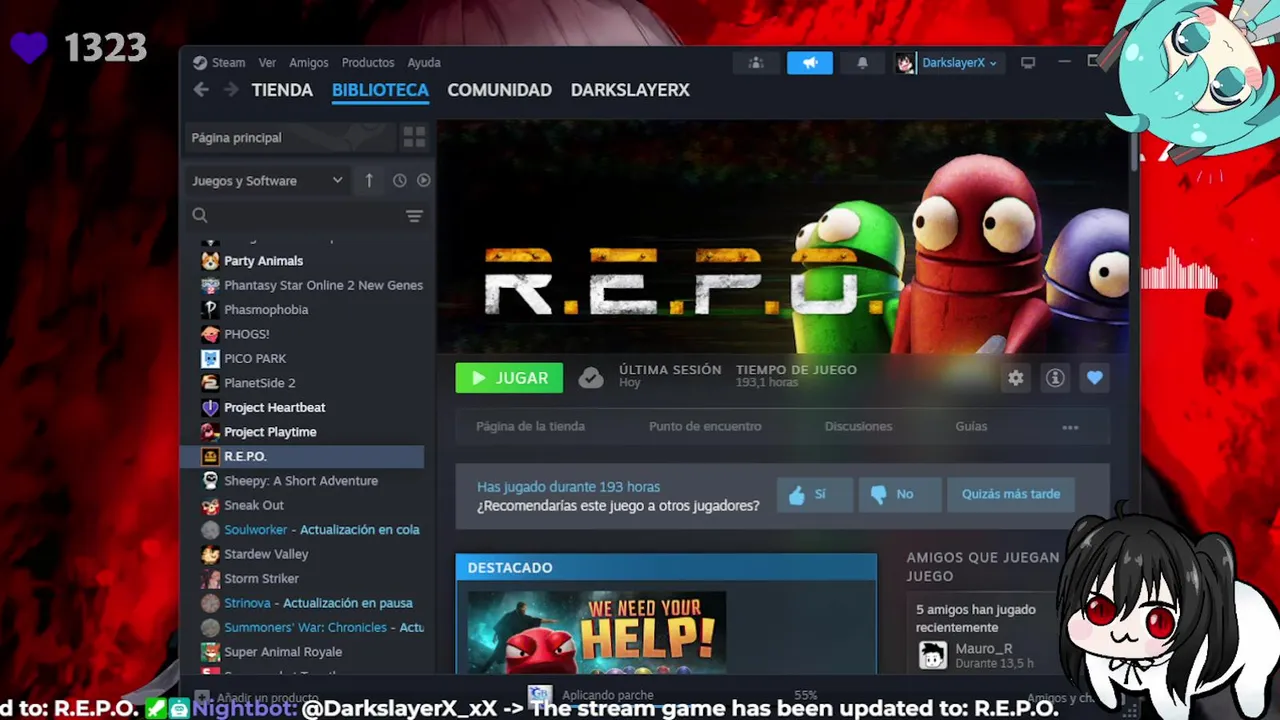1280x720 pixels.
Task: Open advanced library filter options
Action: pyautogui.click(x=414, y=216)
